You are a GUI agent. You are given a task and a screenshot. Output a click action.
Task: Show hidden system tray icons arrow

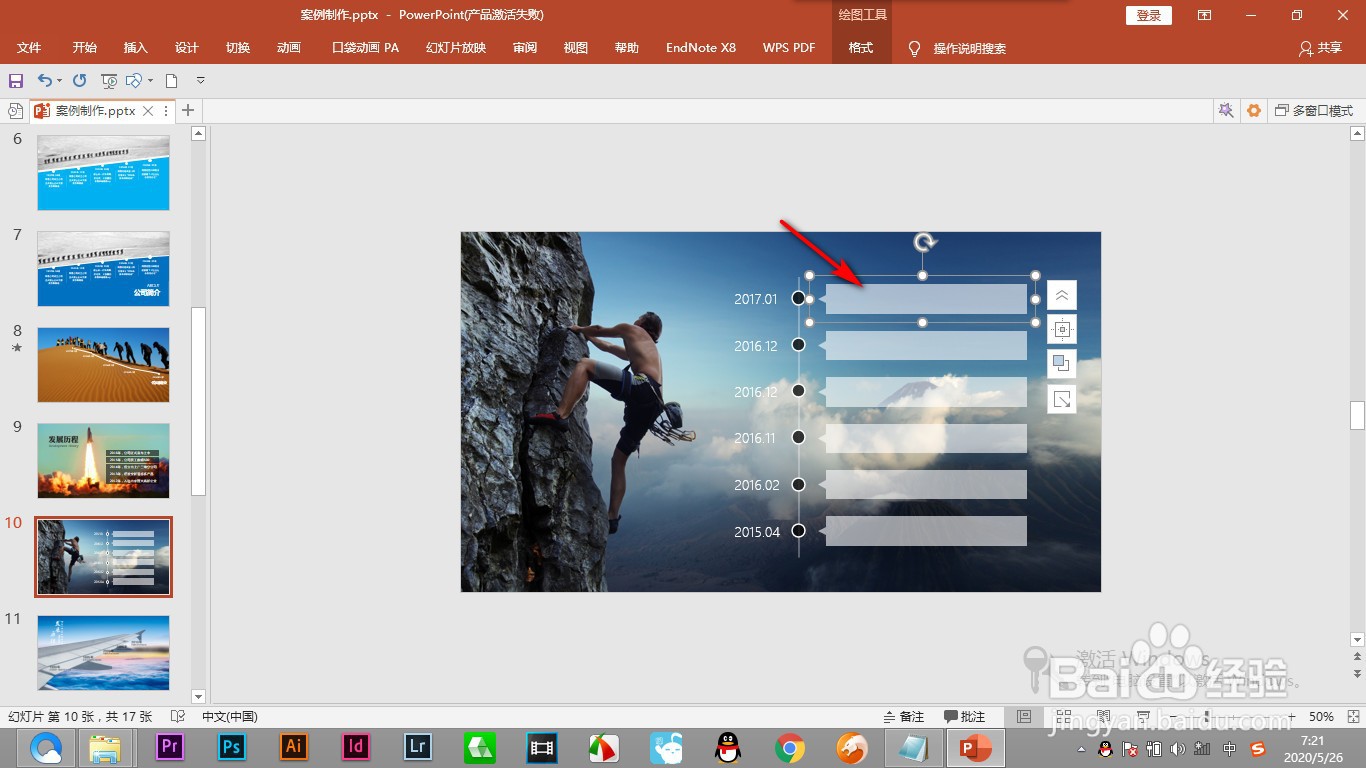tap(1081, 749)
